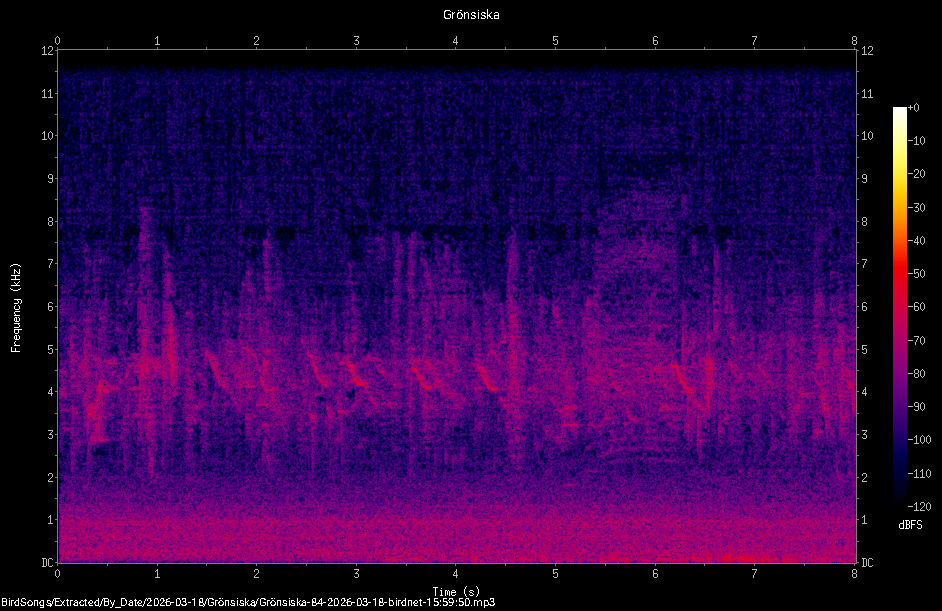Click the DC label on left axis

[47, 562]
